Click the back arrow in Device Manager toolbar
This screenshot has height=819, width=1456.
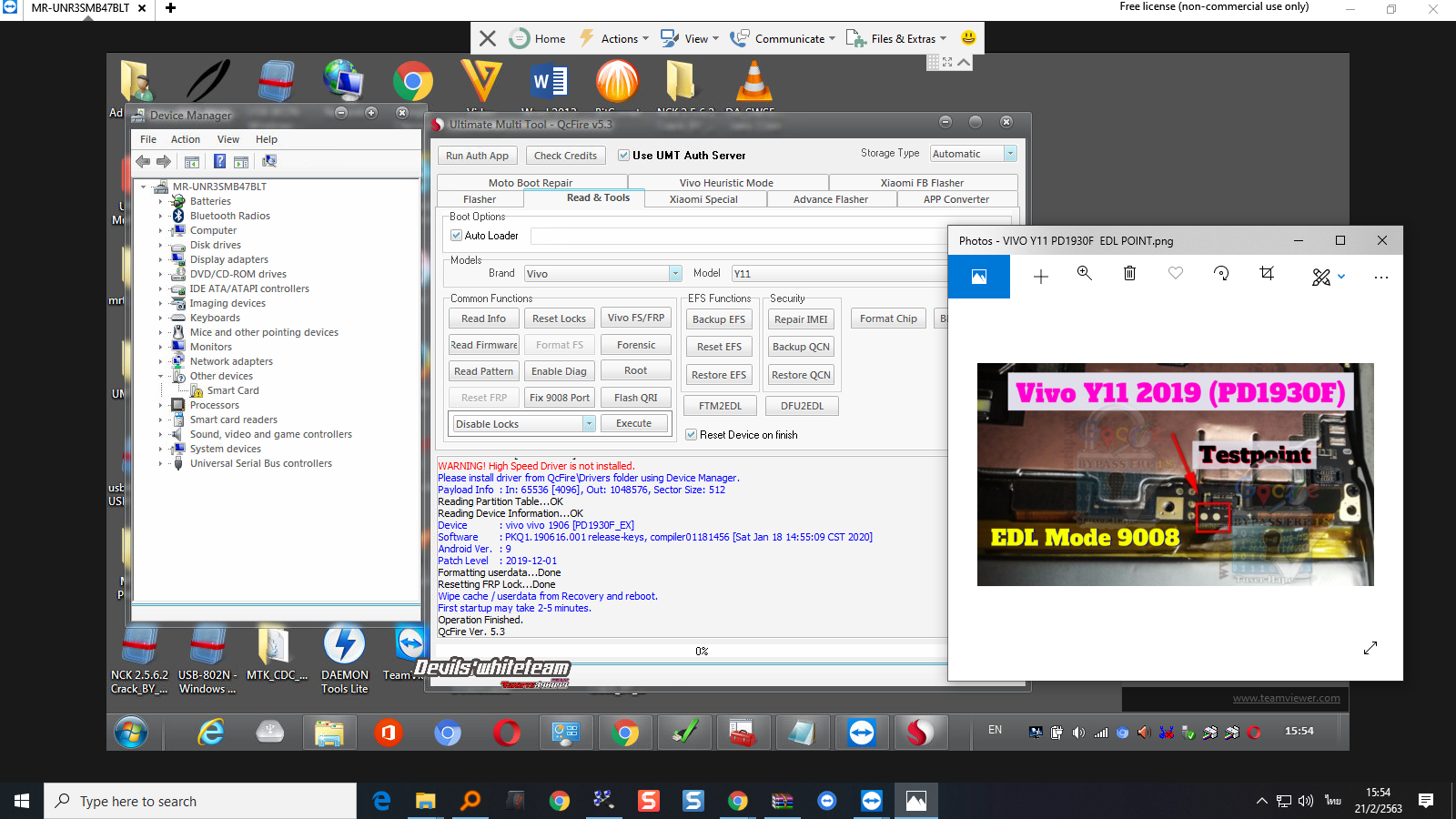[x=143, y=161]
